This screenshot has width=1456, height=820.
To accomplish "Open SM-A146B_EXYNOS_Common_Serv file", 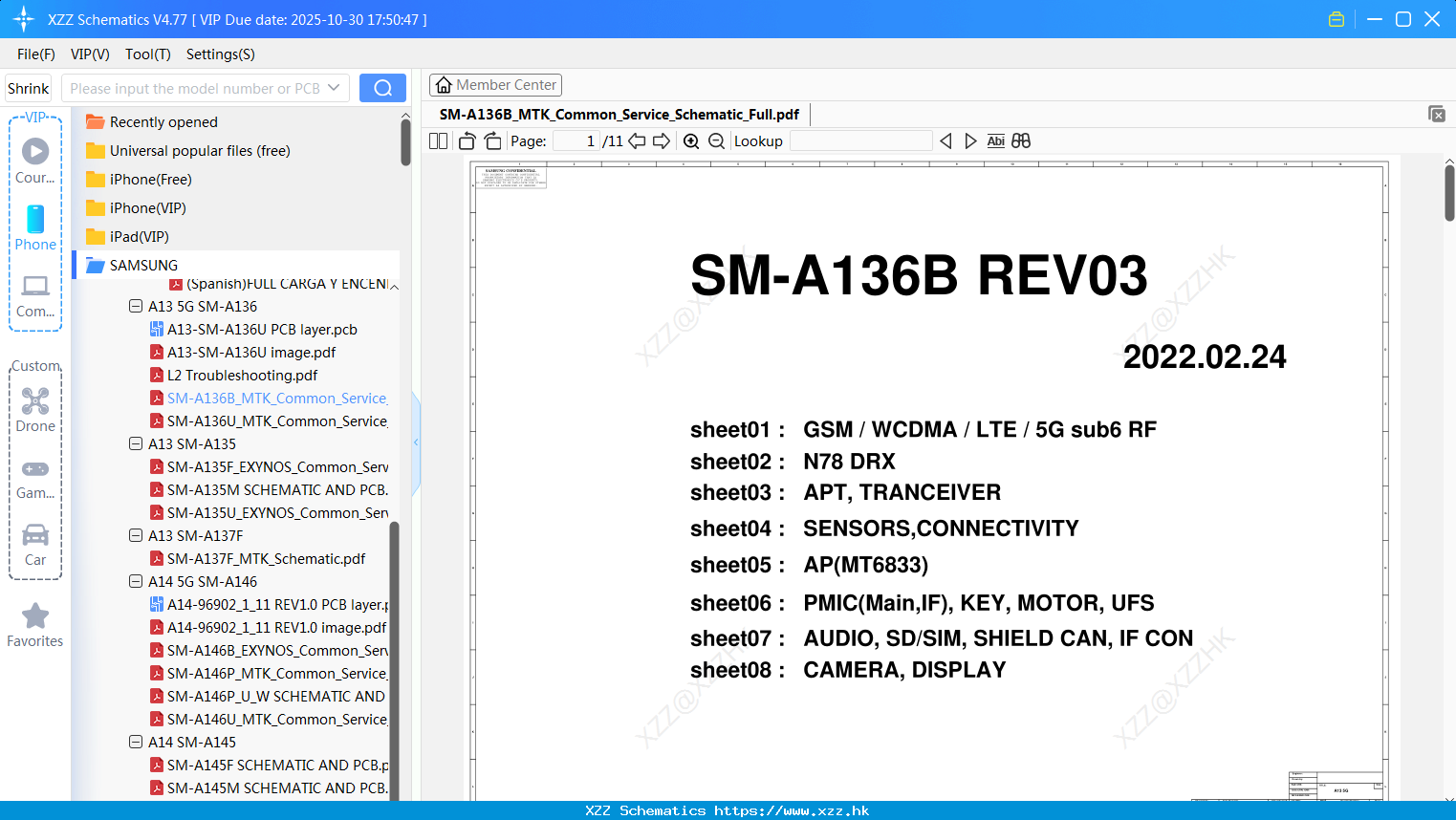I will pyautogui.click(x=269, y=650).
